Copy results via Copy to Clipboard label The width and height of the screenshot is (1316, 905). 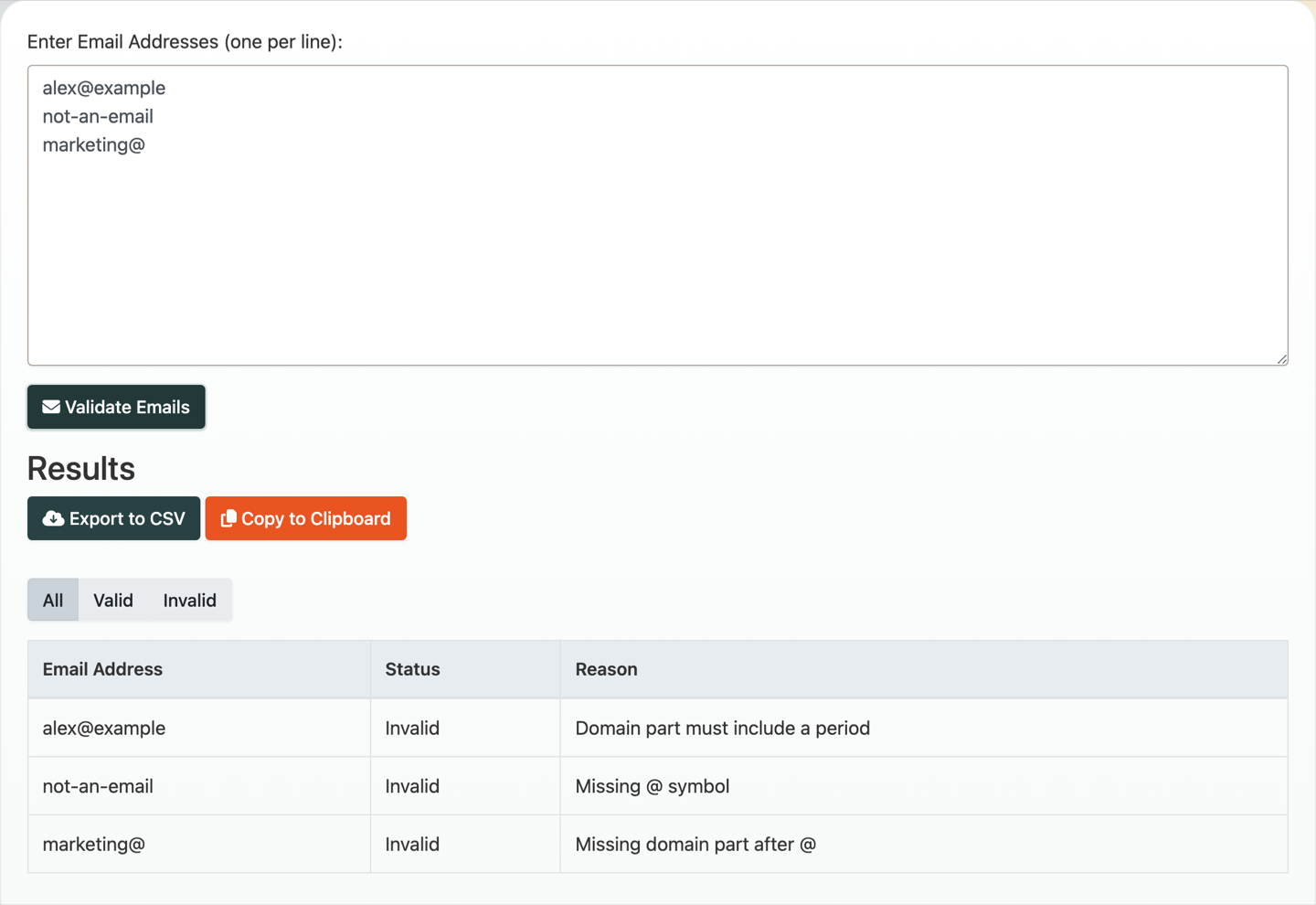point(316,518)
